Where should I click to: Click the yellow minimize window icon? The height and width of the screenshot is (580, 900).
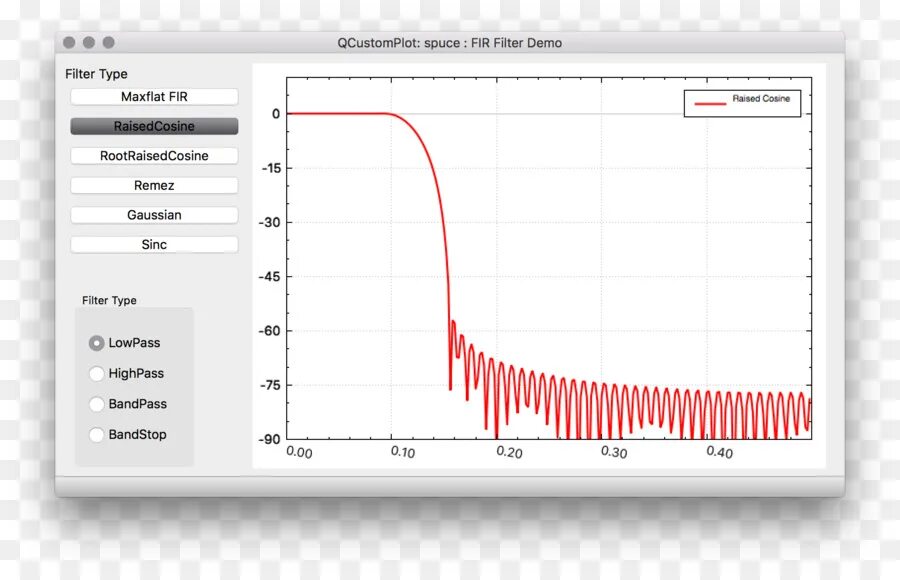tap(88, 43)
